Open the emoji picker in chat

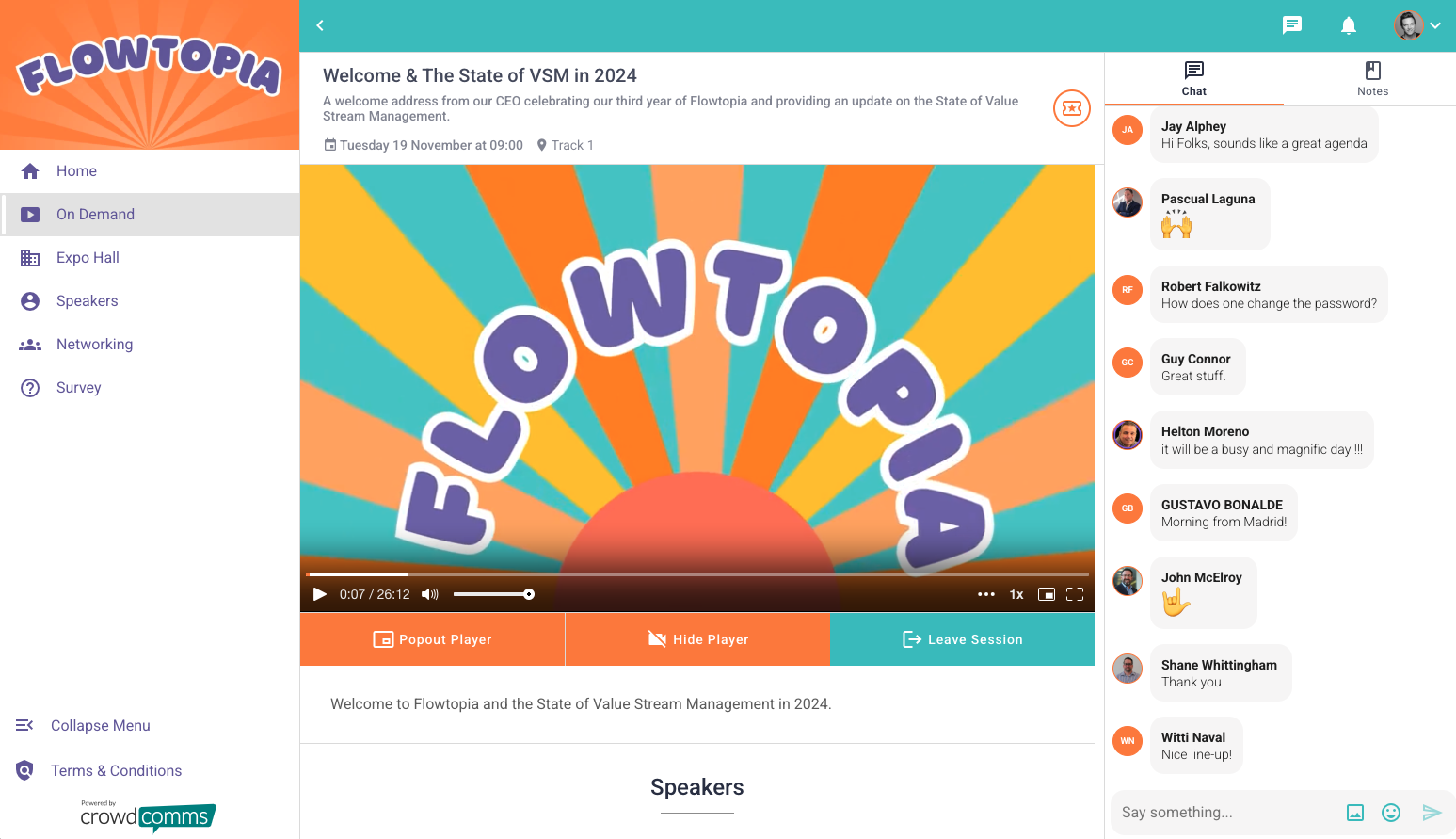[1391, 813]
